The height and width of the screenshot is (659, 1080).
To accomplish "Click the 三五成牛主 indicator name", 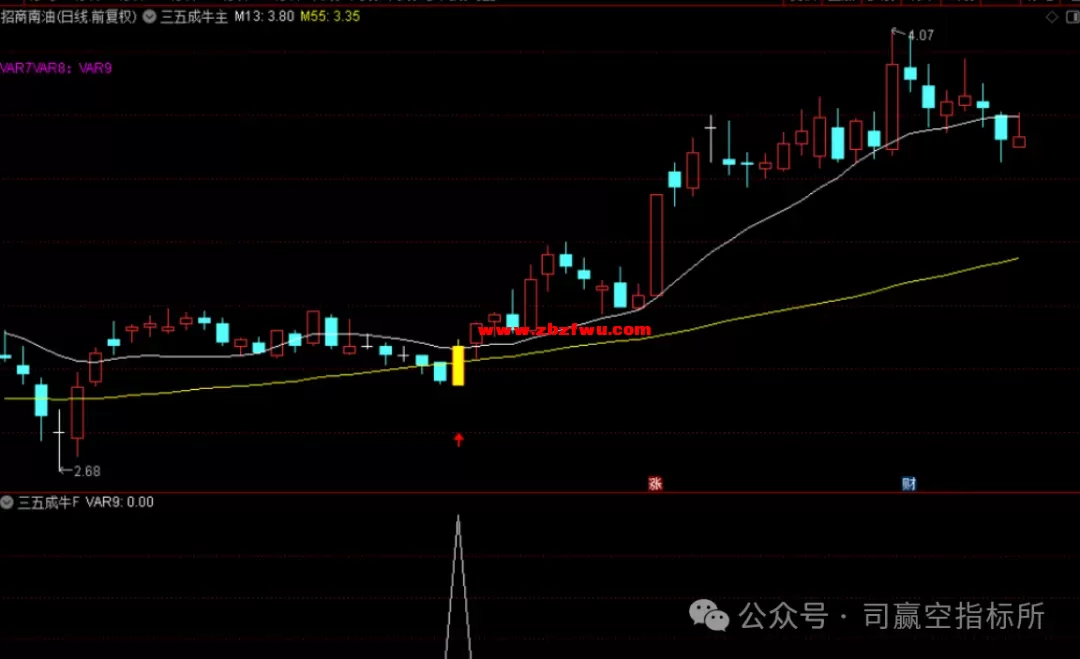I will [x=194, y=17].
